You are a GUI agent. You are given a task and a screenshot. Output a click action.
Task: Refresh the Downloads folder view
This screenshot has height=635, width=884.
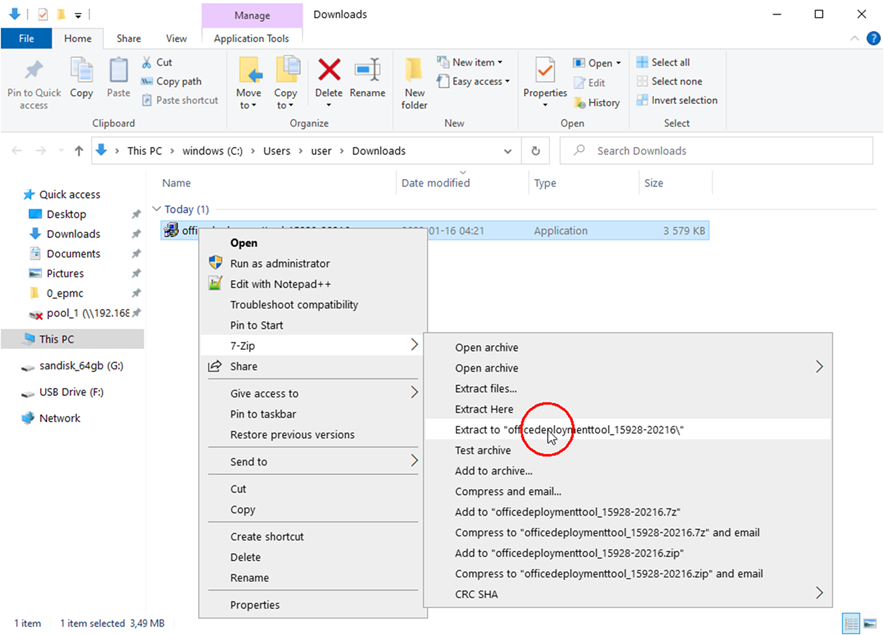coord(536,151)
